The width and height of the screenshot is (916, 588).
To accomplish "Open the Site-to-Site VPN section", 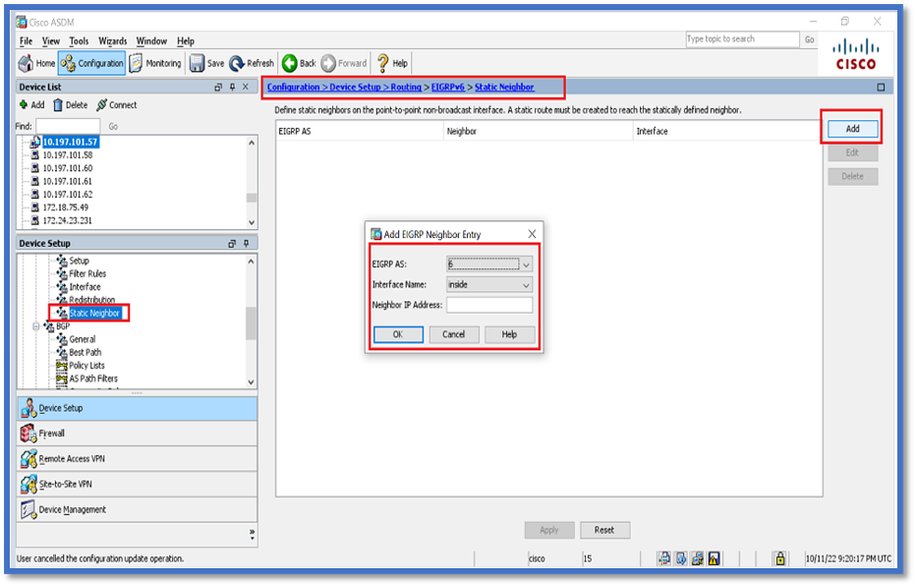I will [137, 484].
